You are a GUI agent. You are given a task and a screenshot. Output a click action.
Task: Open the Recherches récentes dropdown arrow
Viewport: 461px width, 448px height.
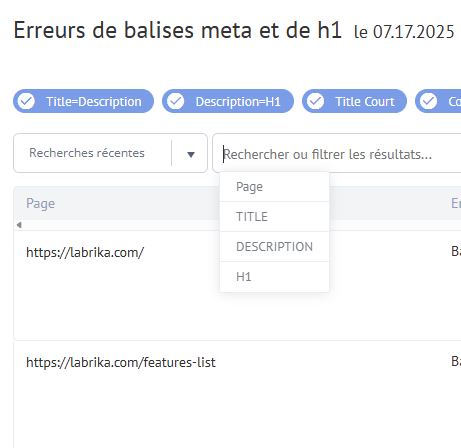pyautogui.click(x=191, y=154)
